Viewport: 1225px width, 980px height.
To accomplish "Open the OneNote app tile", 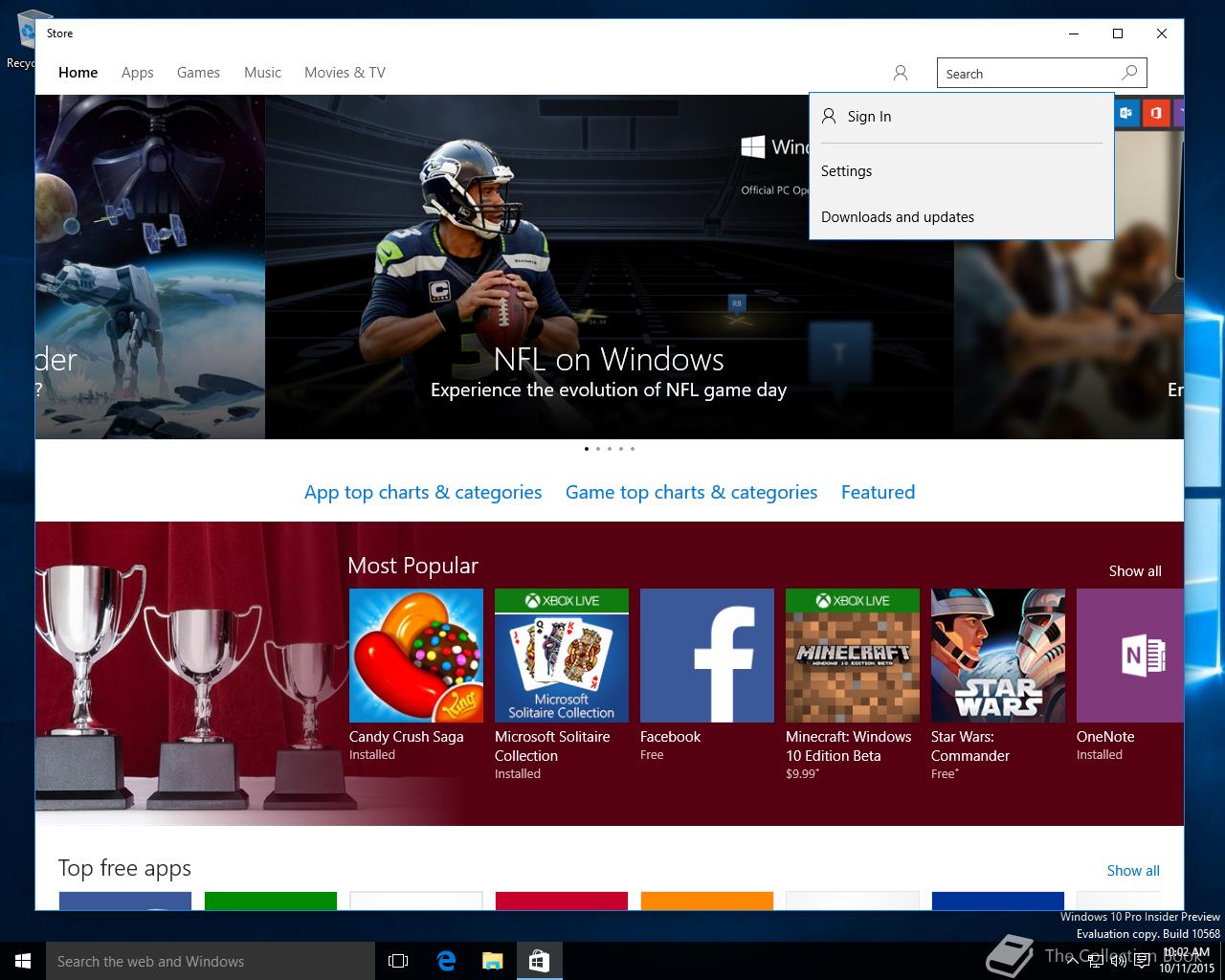I will (1130, 656).
